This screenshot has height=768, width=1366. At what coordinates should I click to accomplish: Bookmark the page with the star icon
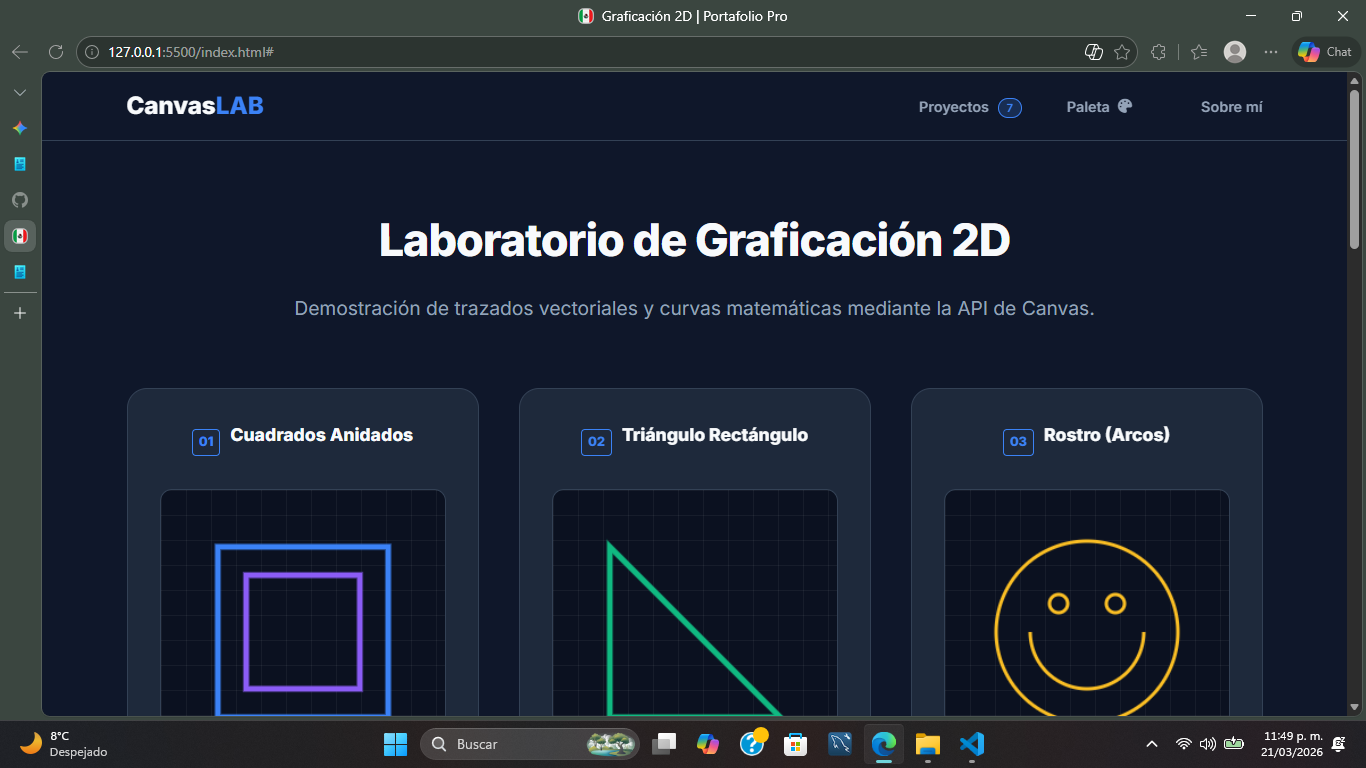tap(1120, 51)
